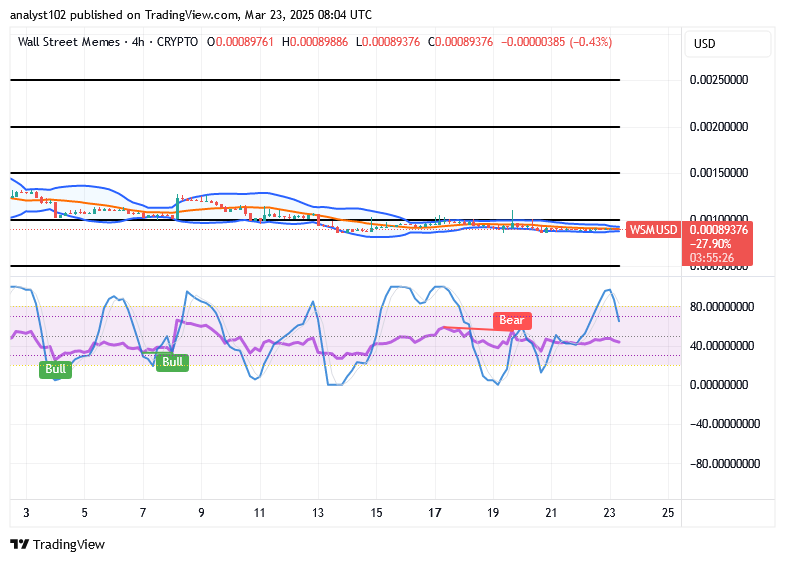Screen dimensions: 785x562
Task: Click date 5 on the time axis
Action: pyautogui.click(x=85, y=513)
